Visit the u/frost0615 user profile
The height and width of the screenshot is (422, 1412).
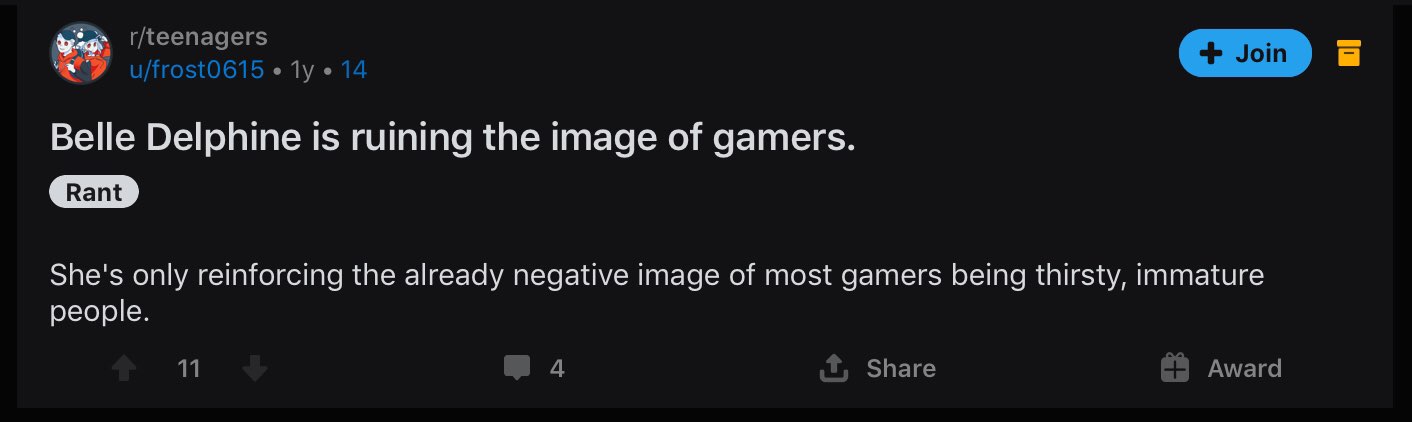[197, 70]
